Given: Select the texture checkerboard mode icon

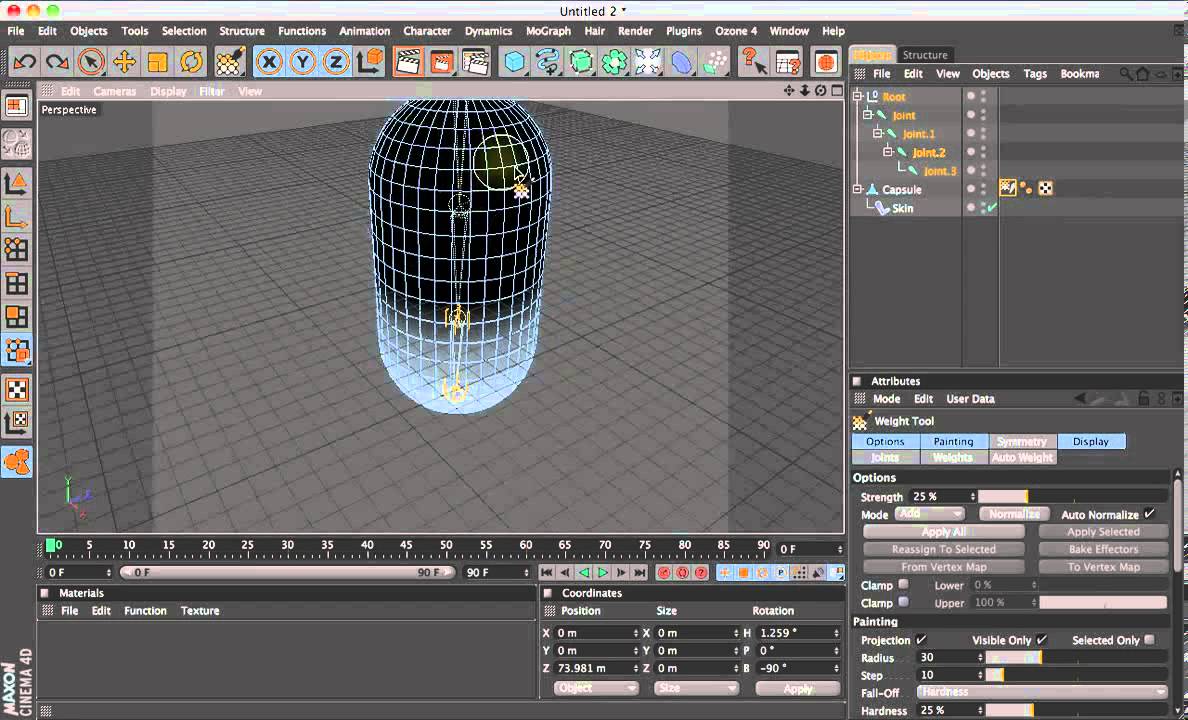Looking at the screenshot, I should [x=17, y=390].
